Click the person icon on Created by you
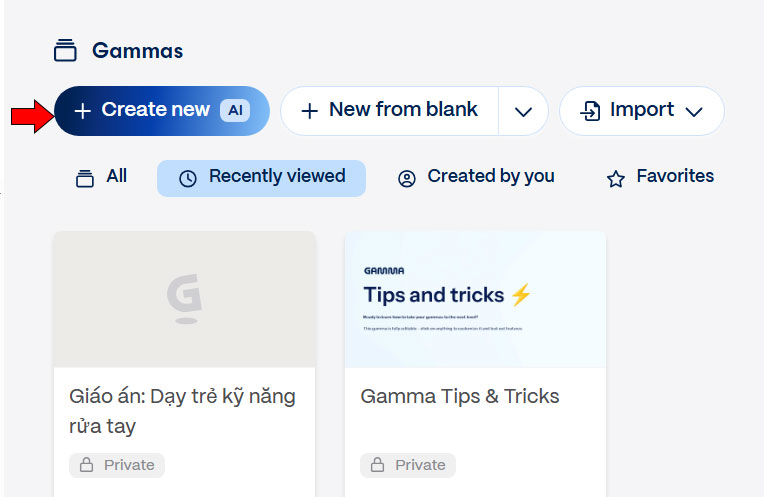 point(407,178)
